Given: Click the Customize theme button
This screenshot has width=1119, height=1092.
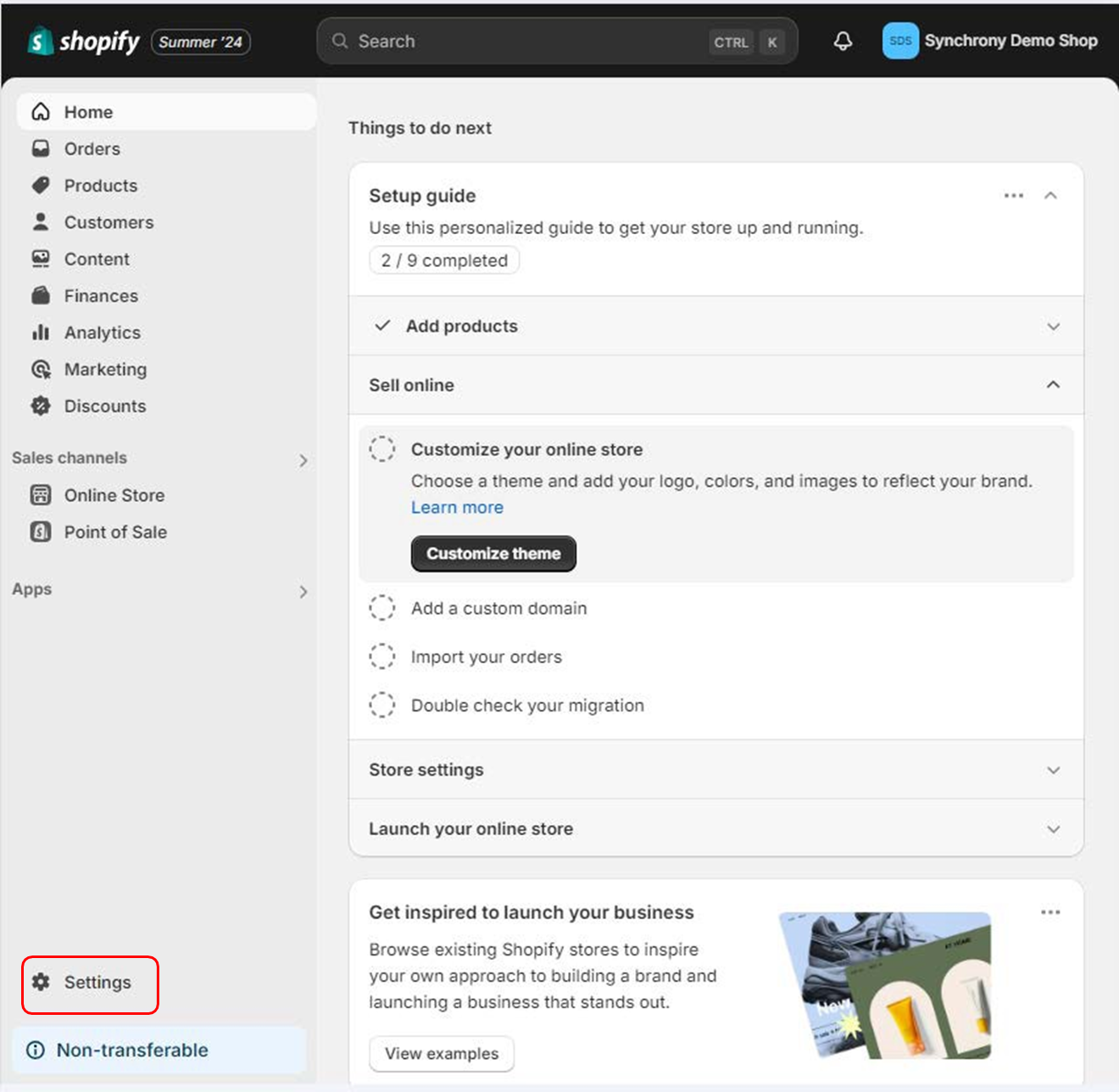Looking at the screenshot, I should (x=493, y=554).
